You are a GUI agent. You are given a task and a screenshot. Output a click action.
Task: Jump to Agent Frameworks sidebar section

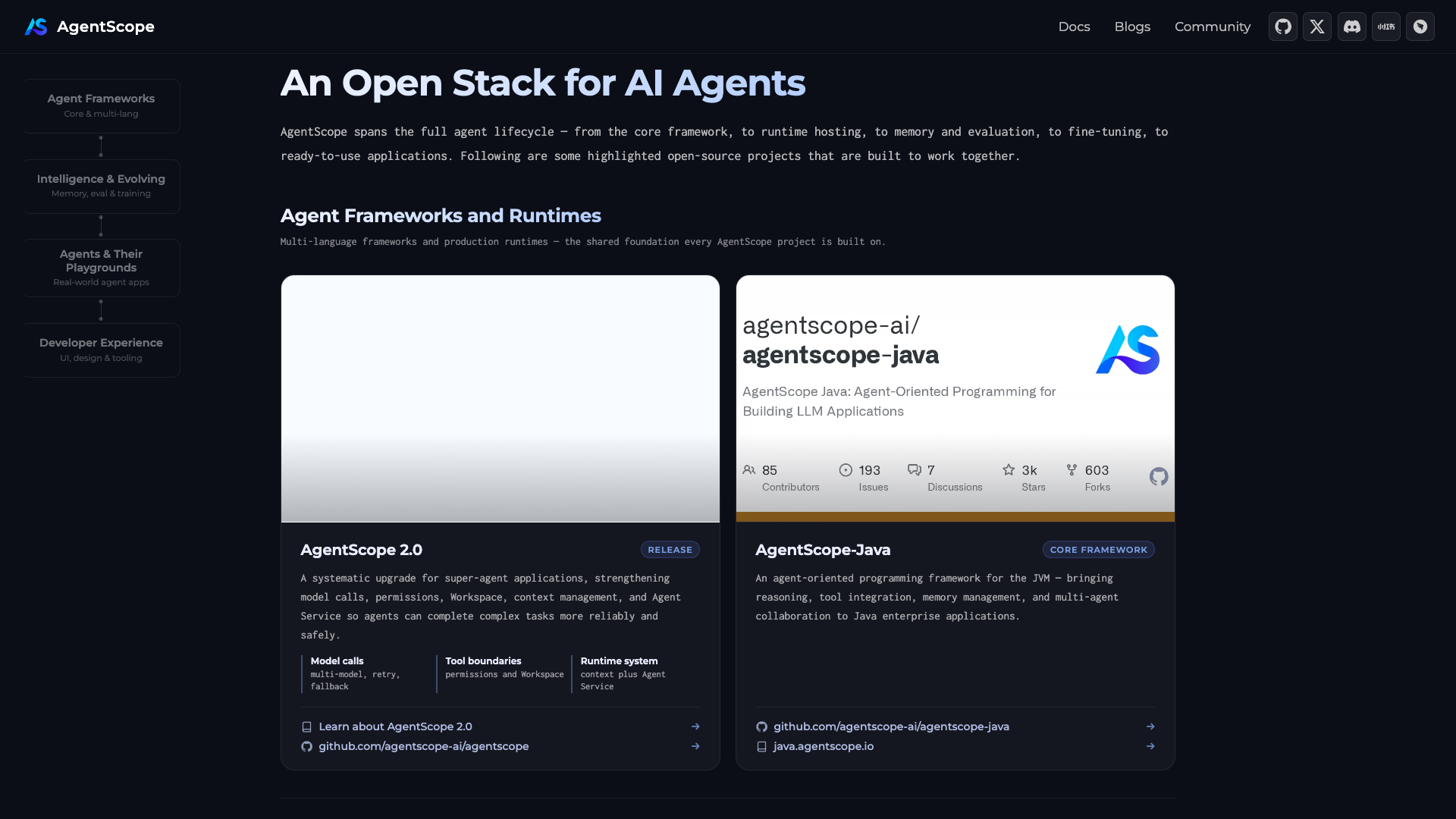pyautogui.click(x=102, y=106)
